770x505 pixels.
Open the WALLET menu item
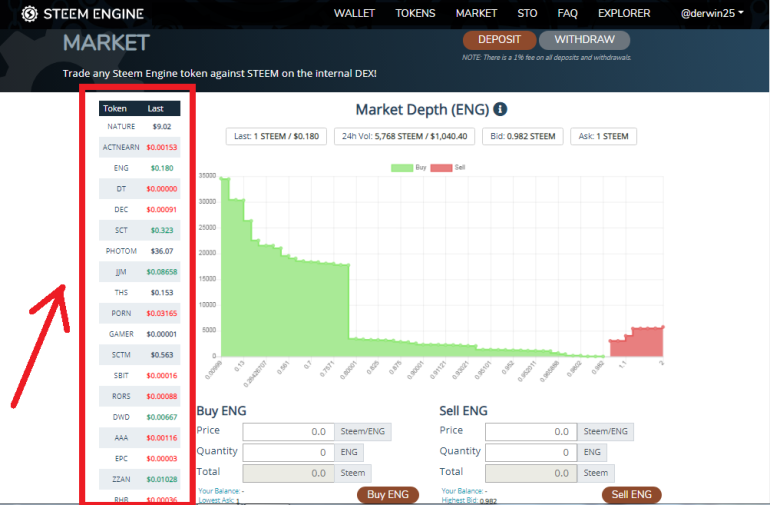pyautogui.click(x=354, y=14)
